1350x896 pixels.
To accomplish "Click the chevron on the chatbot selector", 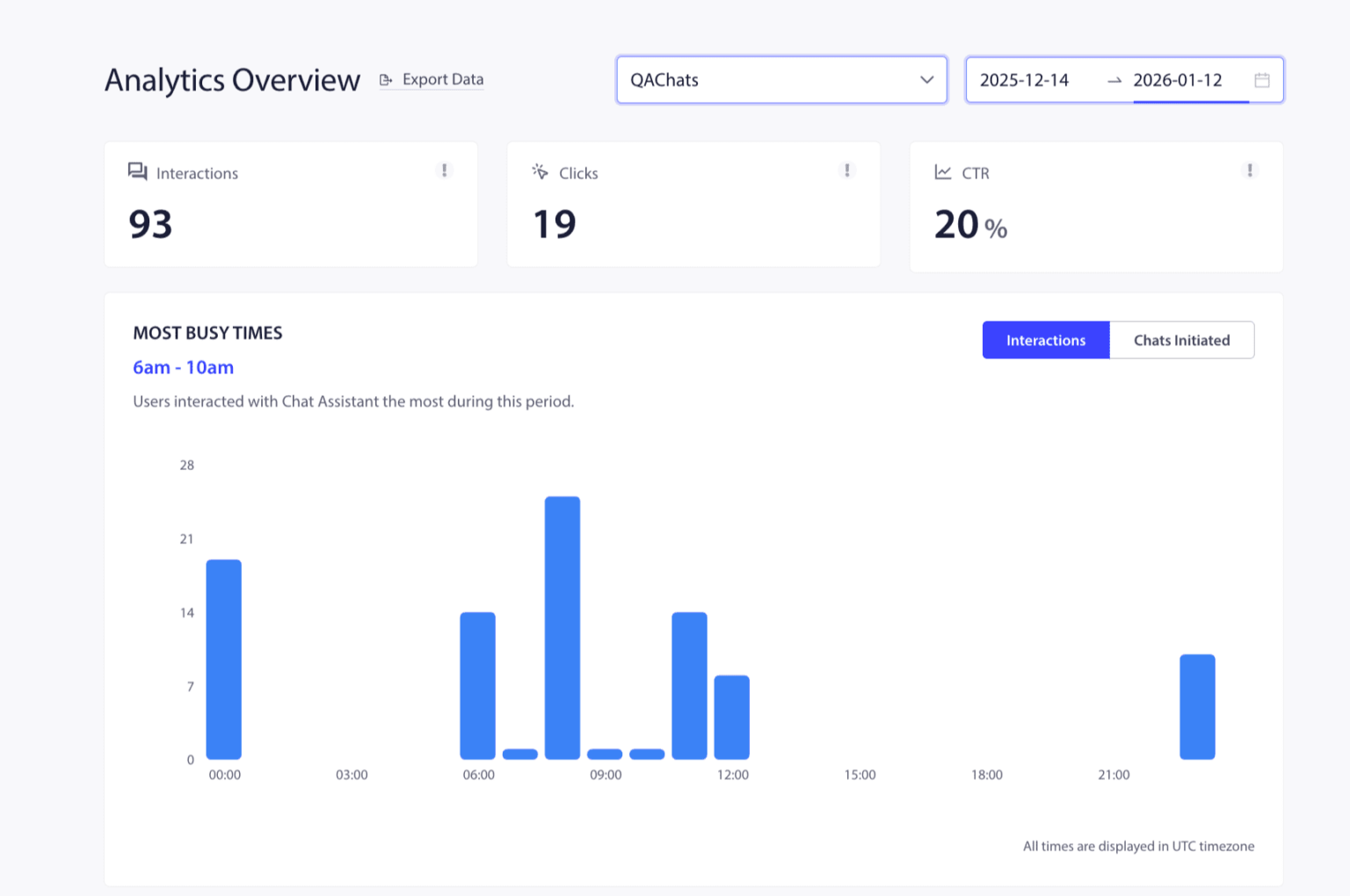I will [x=926, y=80].
